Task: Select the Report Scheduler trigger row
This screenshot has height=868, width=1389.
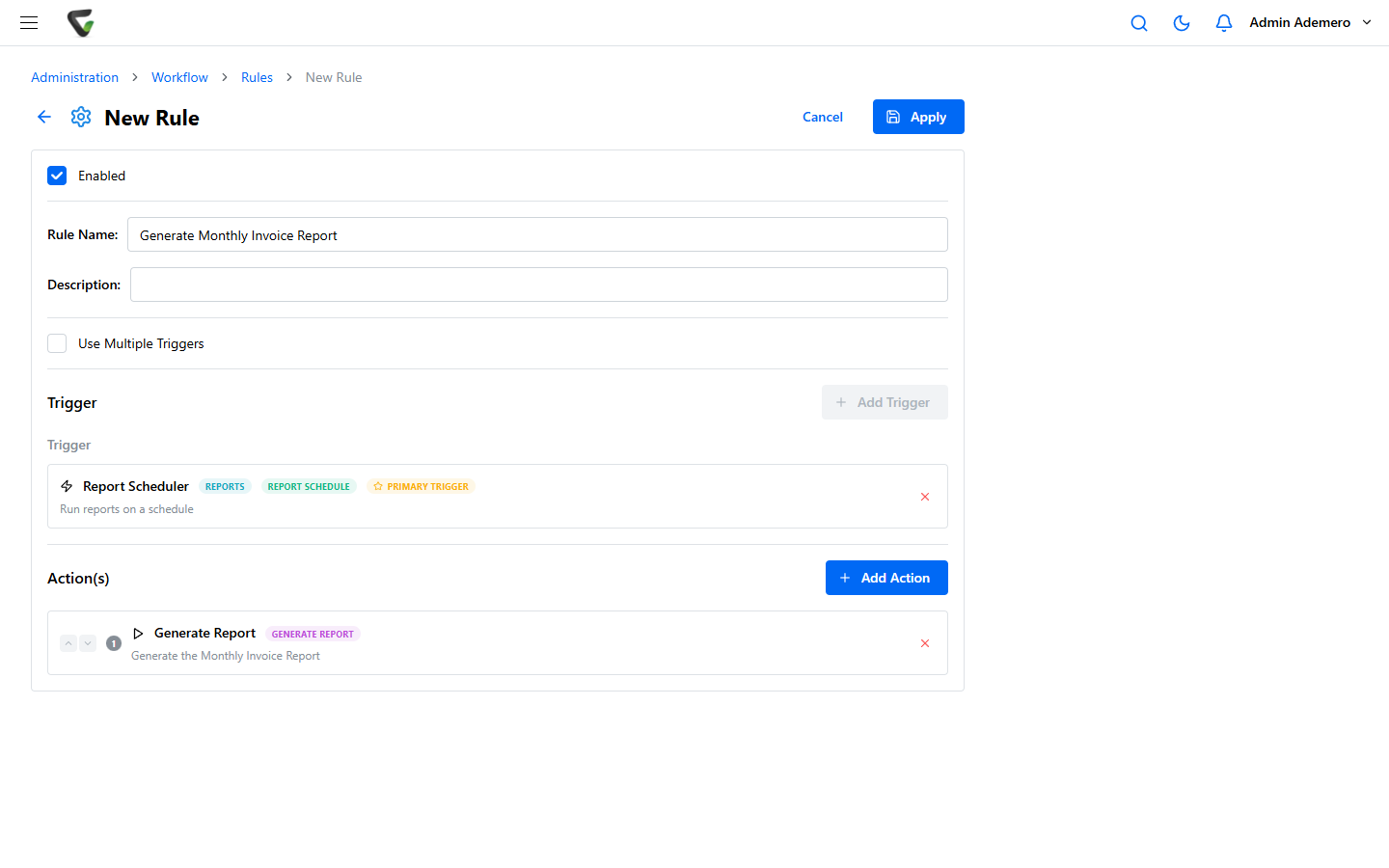Action: click(498, 497)
